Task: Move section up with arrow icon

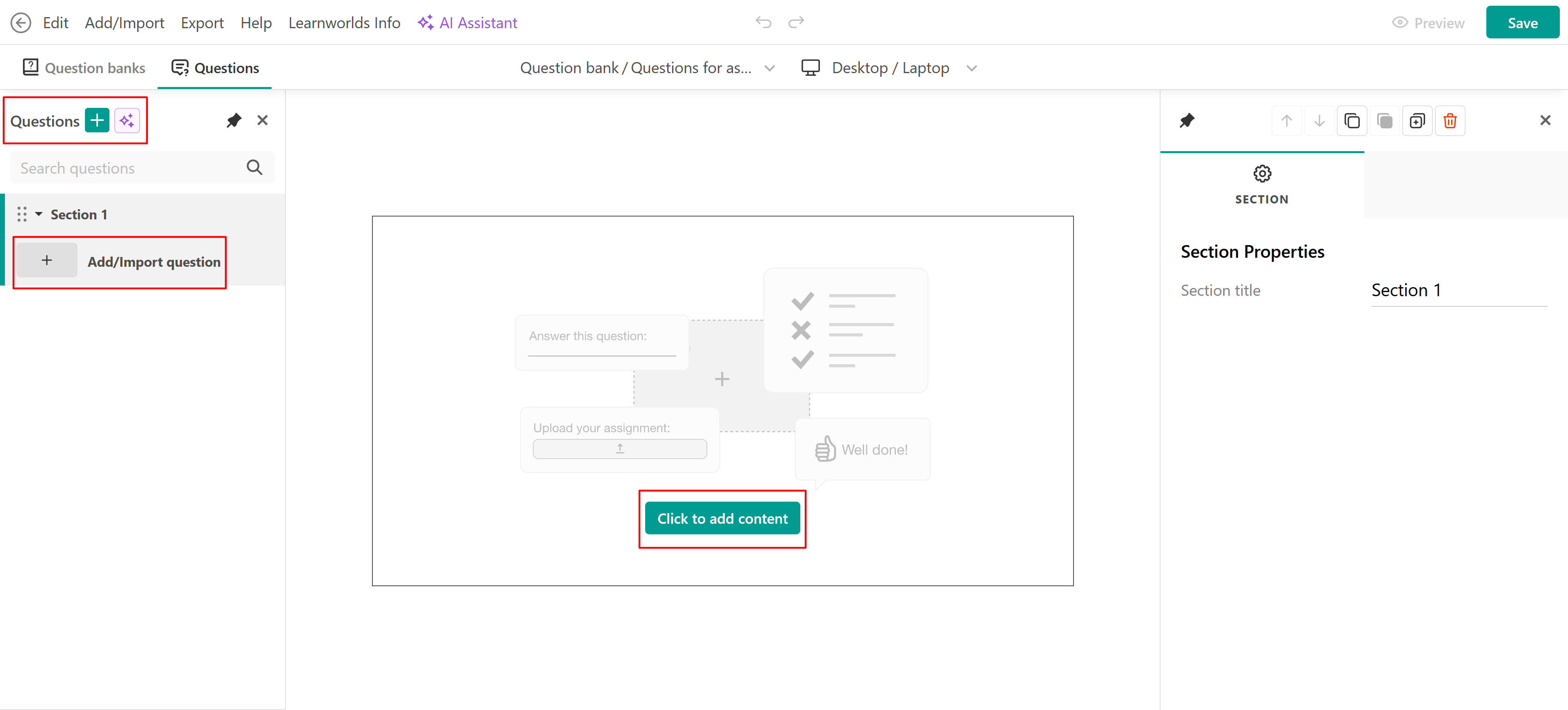Action: click(1286, 121)
